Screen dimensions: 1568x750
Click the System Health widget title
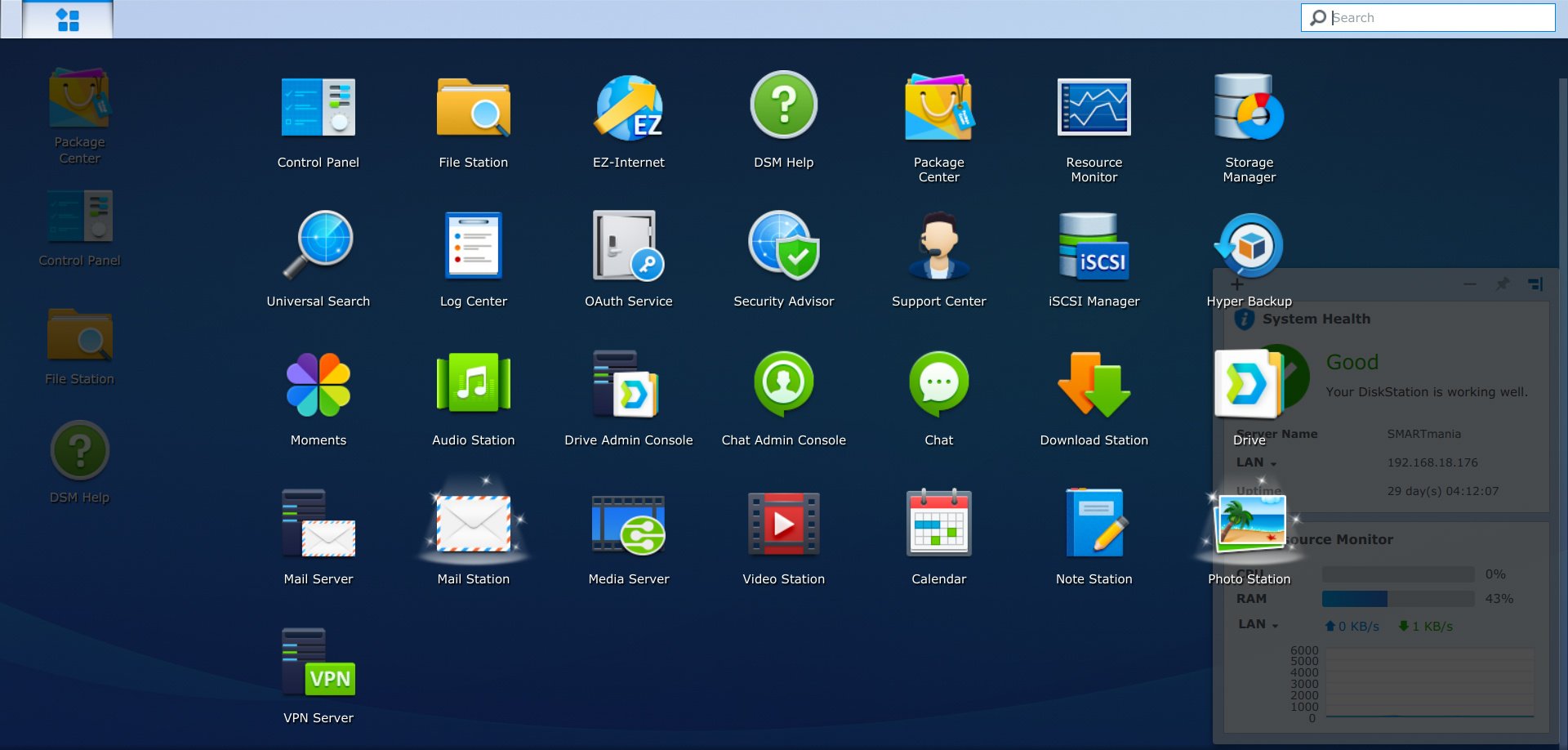pos(1316,319)
